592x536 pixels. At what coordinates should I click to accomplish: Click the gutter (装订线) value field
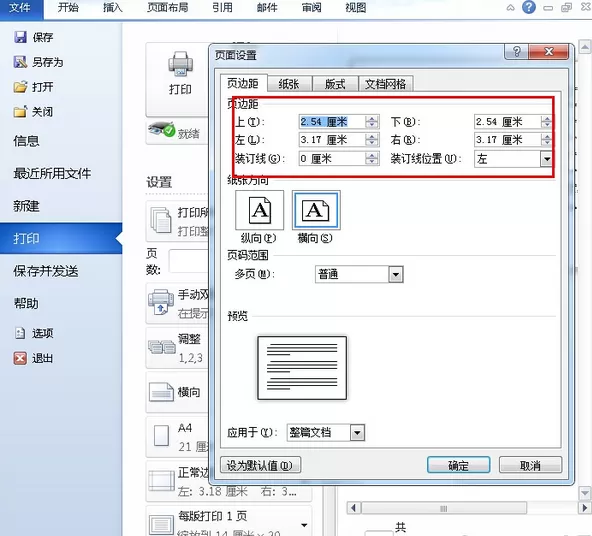coord(332,159)
